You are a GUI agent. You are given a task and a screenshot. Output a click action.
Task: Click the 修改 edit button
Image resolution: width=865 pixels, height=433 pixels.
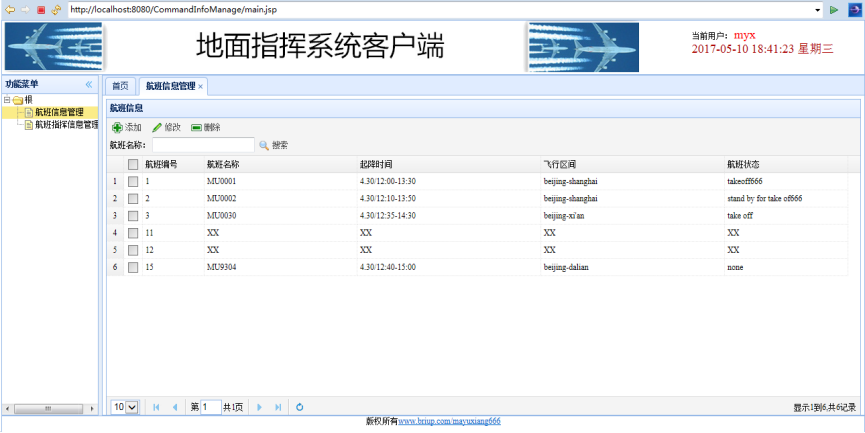[x=167, y=127]
